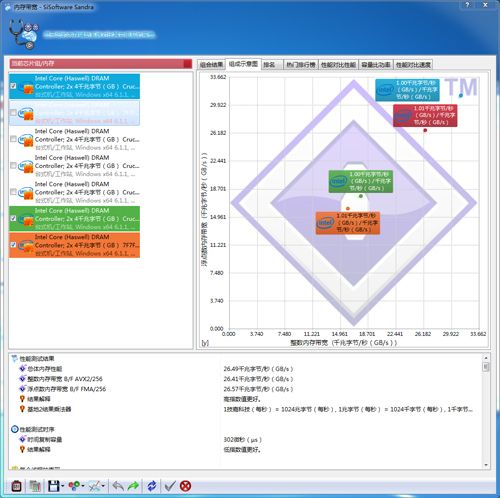Click the 26.41千兆字节/秒 value
The image size is (500, 498).
258,379
